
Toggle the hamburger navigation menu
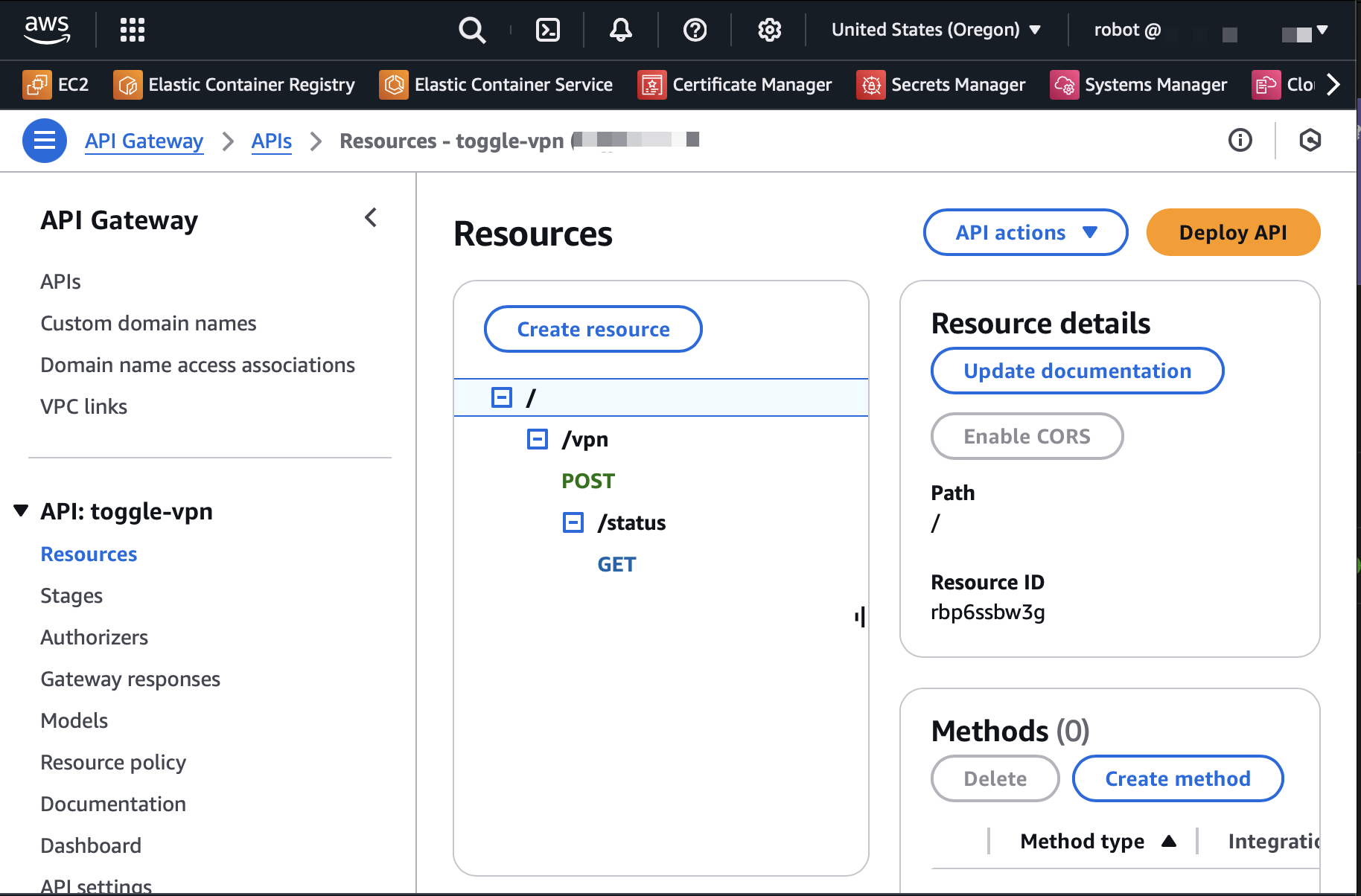click(45, 140)
